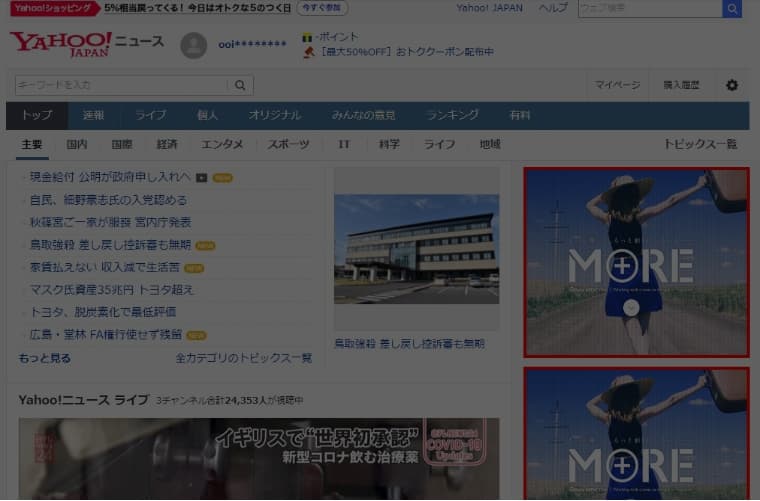Click the news keyword search magnifier icon

click(240, 85)
